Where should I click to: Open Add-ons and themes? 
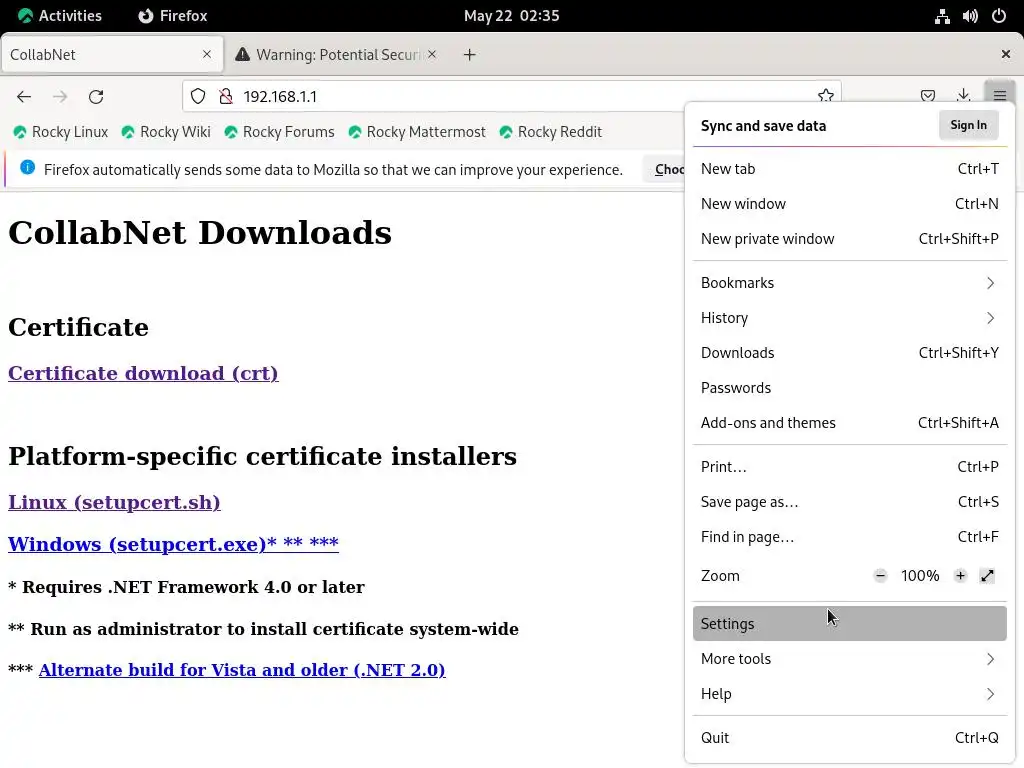click(850, 423)
